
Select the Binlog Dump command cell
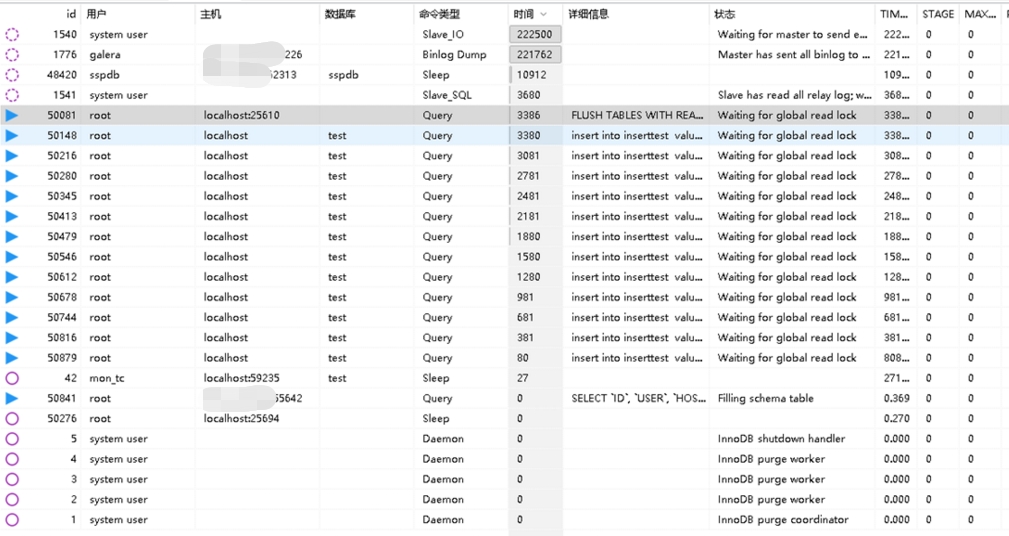(x=454, y=55)
